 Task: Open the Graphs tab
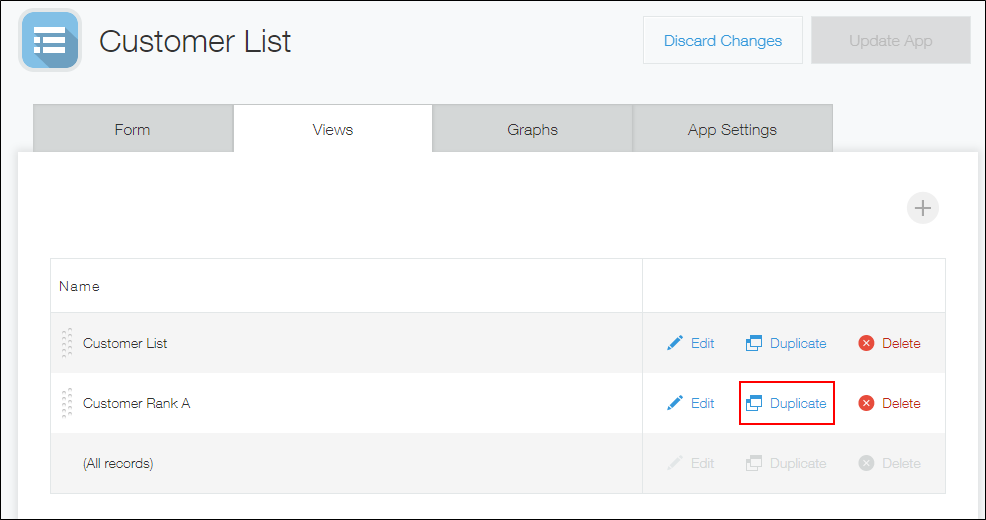click(532, 129)
